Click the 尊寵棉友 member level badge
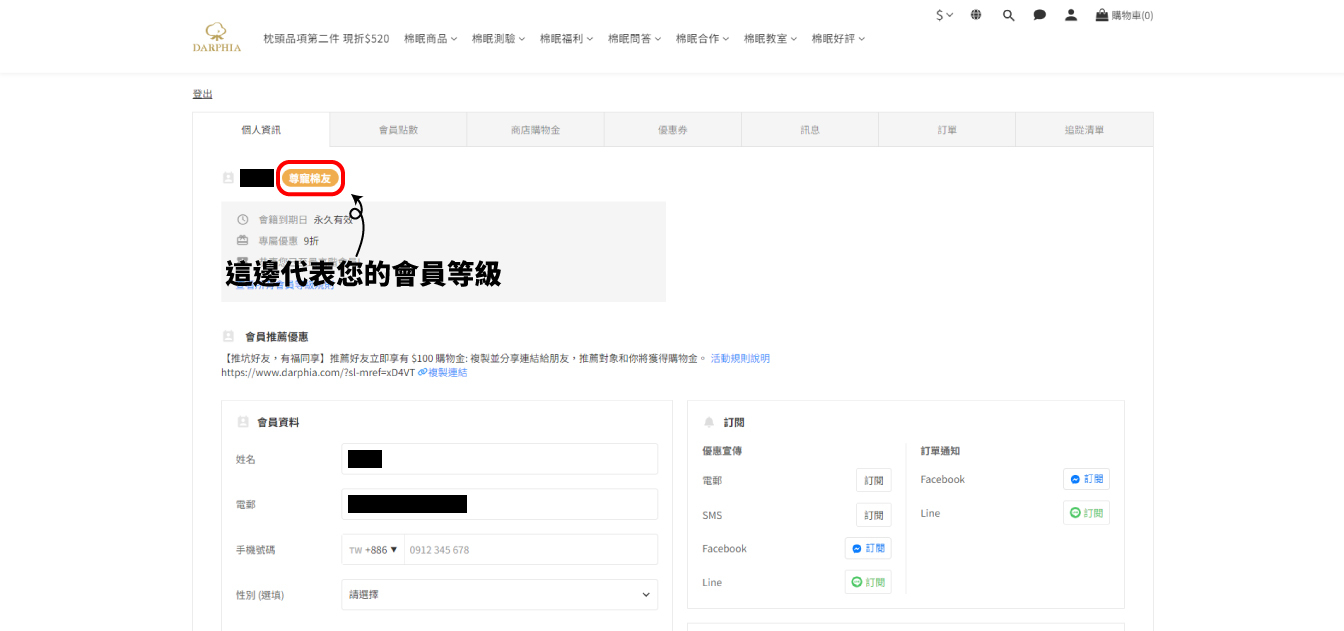 [x=312, y=178]
